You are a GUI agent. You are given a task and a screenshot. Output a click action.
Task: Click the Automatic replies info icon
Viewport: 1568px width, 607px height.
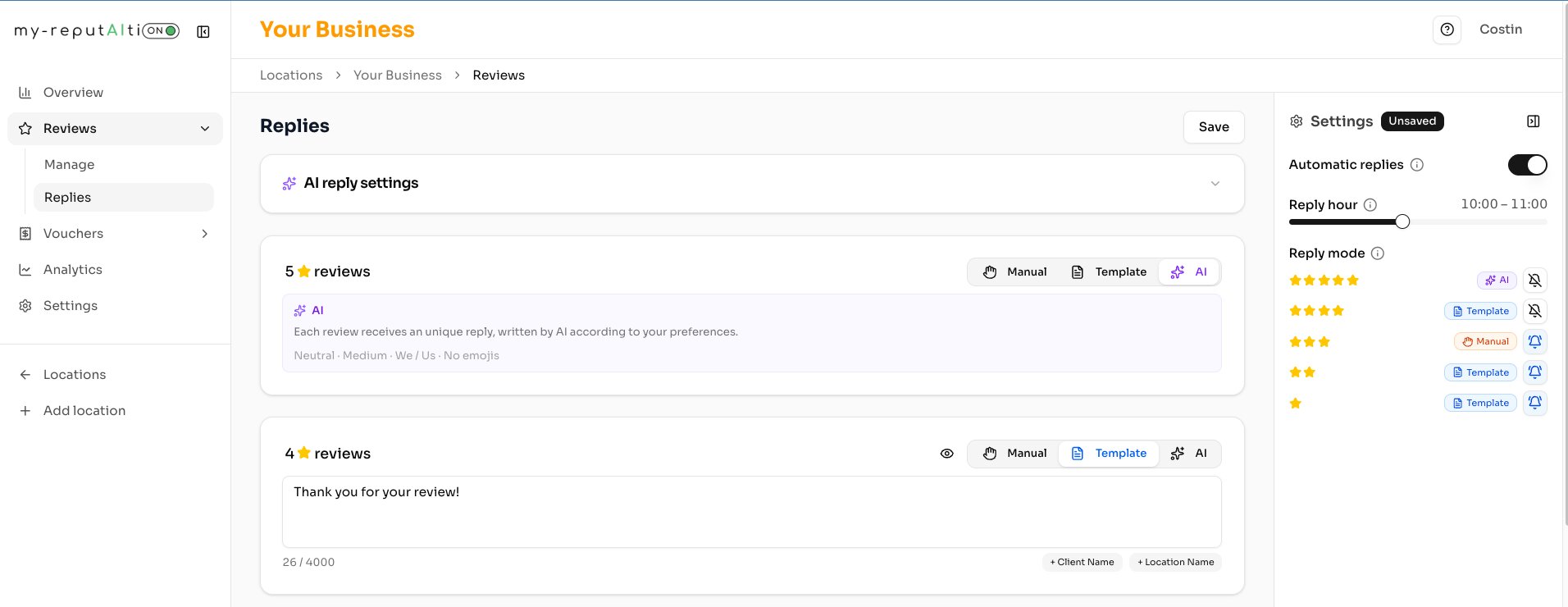pyautogui.click(x=1417, y=165)
